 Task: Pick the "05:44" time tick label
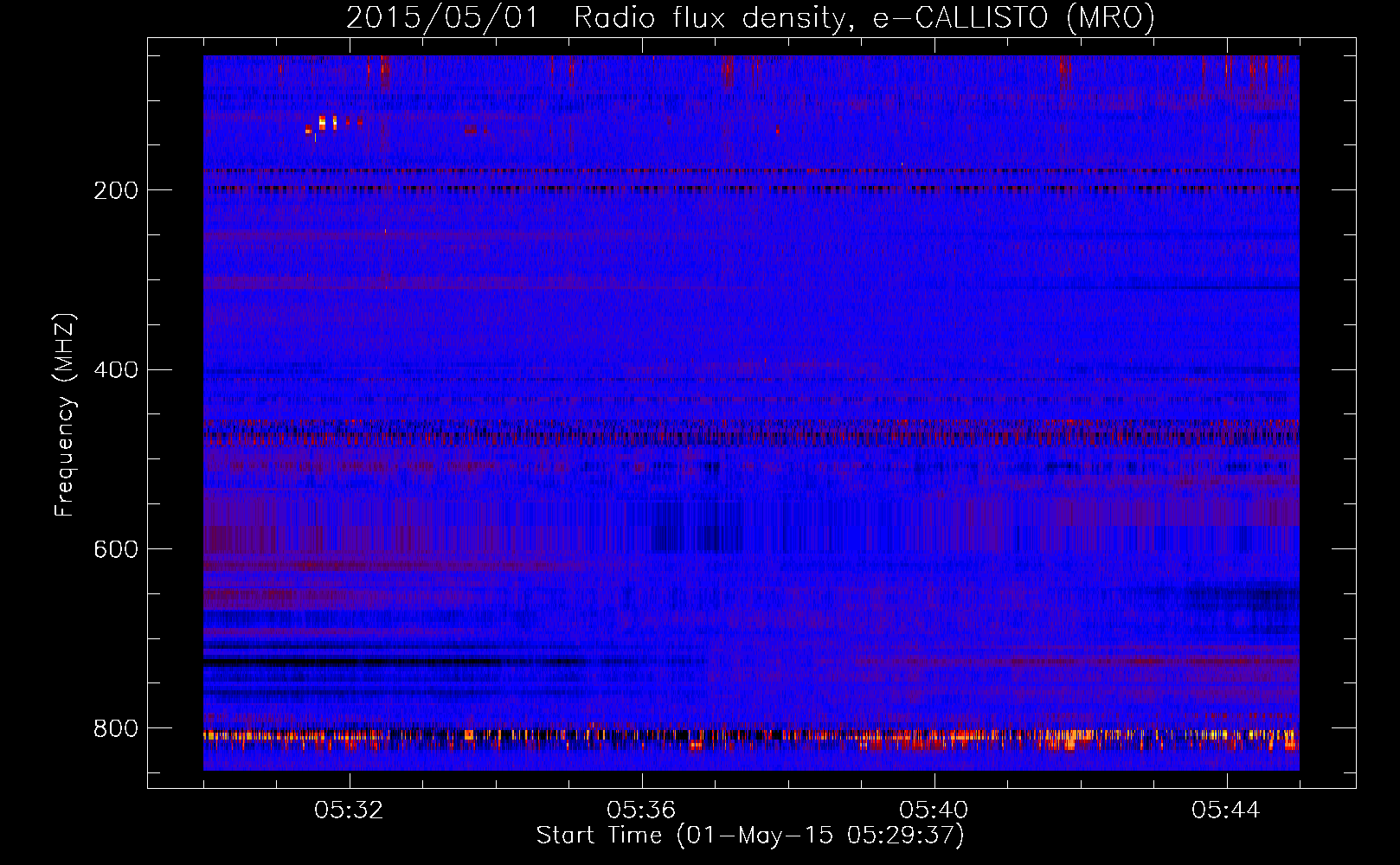coord(1226,811)
